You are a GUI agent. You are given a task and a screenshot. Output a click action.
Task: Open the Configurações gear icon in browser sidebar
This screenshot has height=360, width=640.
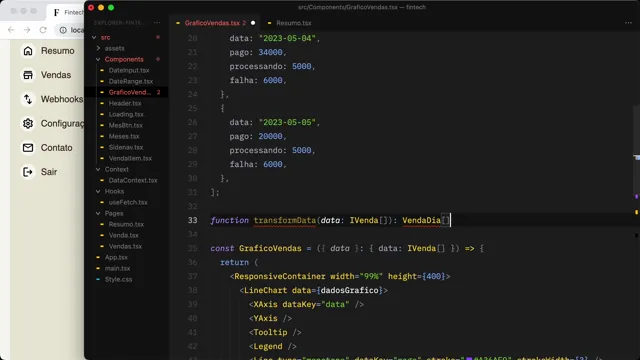[28, 123]
